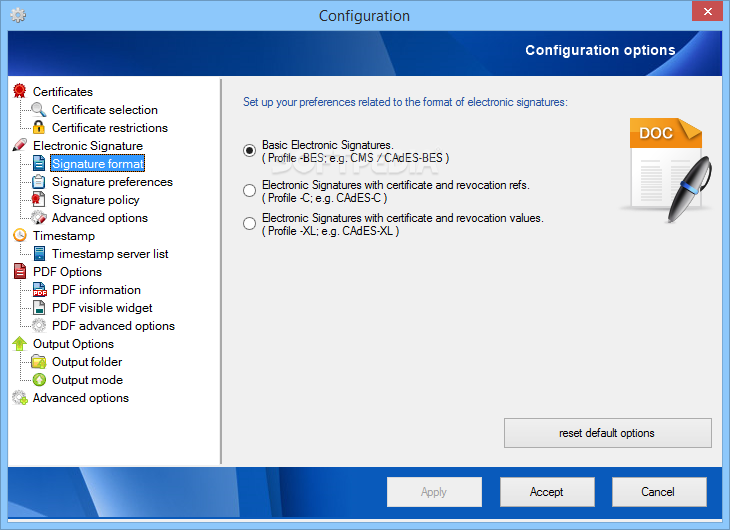Open Signature policy page

click(x=95, y=200)
